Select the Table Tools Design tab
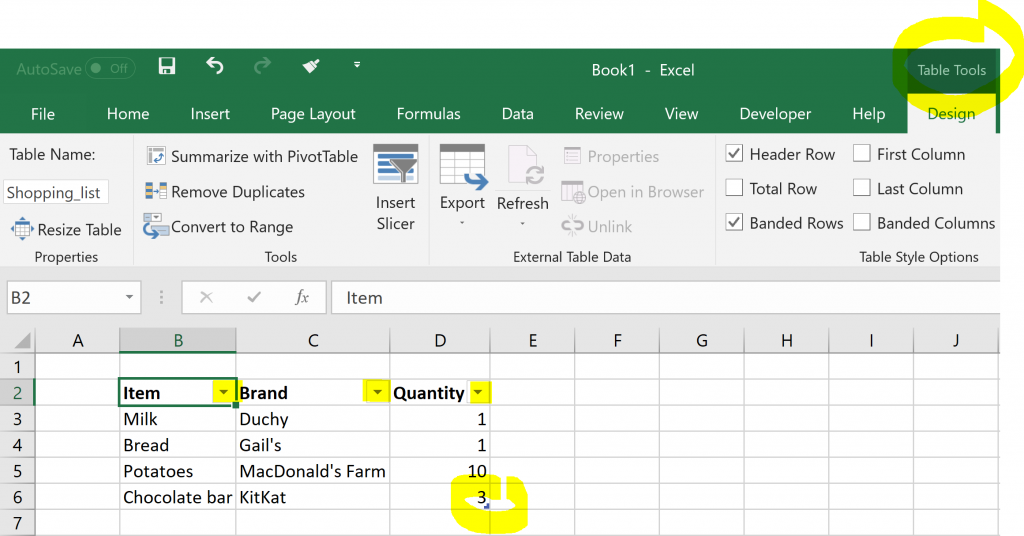Screen dimensions: 1024x536 951,114
